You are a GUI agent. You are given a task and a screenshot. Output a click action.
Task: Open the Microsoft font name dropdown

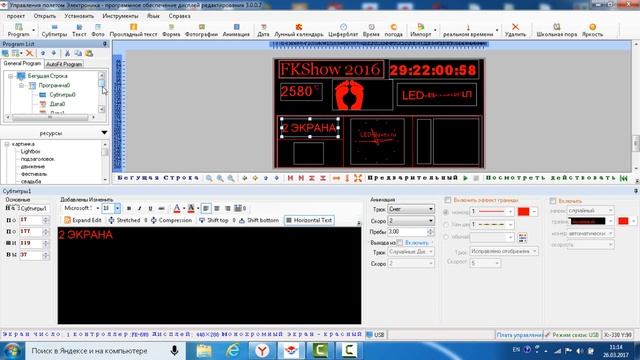98,208
